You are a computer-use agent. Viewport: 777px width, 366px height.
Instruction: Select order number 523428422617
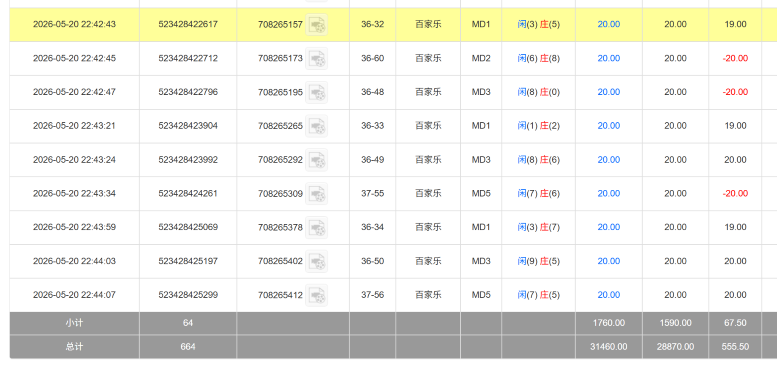tap(188, 24)
